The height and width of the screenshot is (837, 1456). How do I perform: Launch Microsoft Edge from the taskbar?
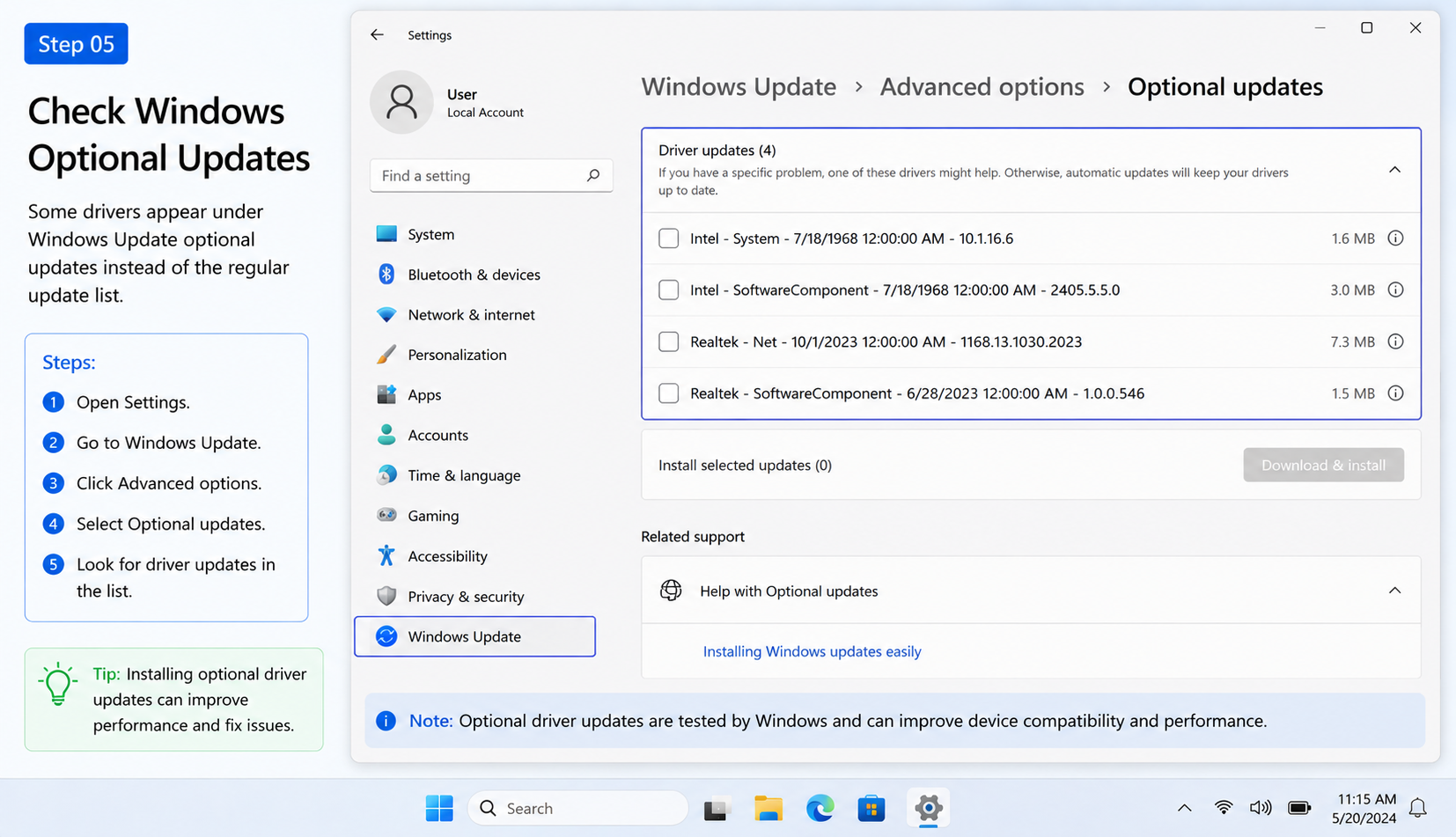coord(820,808)
